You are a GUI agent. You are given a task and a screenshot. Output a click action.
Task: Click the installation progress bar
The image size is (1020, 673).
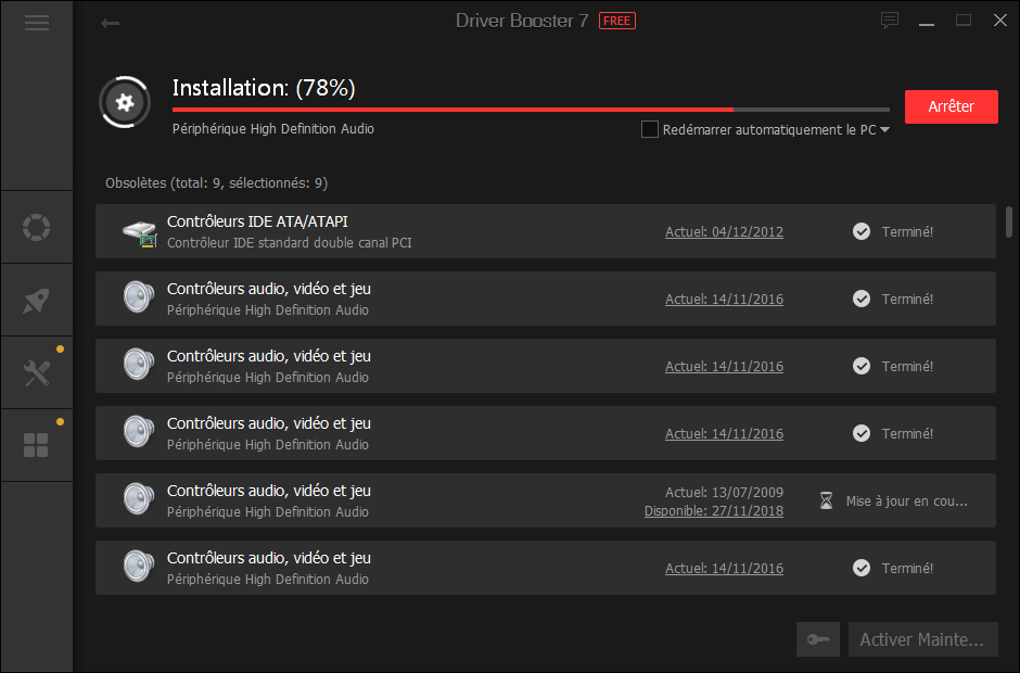pyautogui.click(x=531, y=109)
